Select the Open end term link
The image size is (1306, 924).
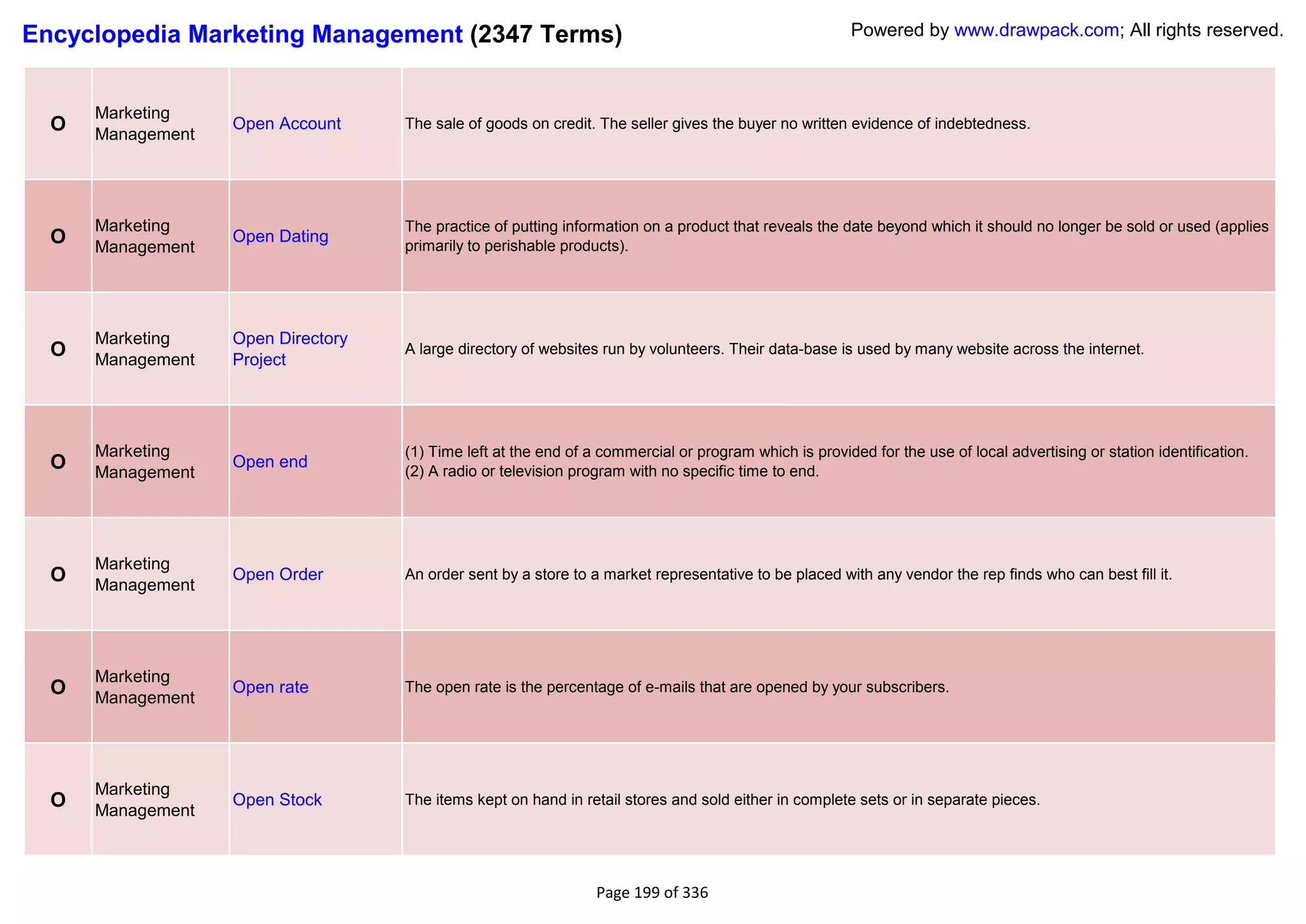[x=270, y=462]
